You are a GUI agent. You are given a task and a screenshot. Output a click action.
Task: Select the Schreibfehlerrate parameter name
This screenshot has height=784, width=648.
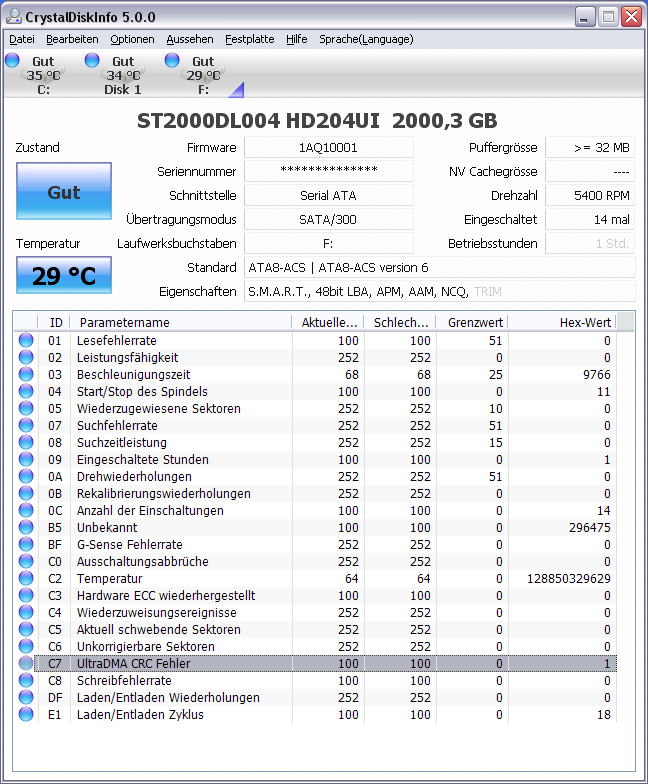pyautogui.click(x=124, y=680)
